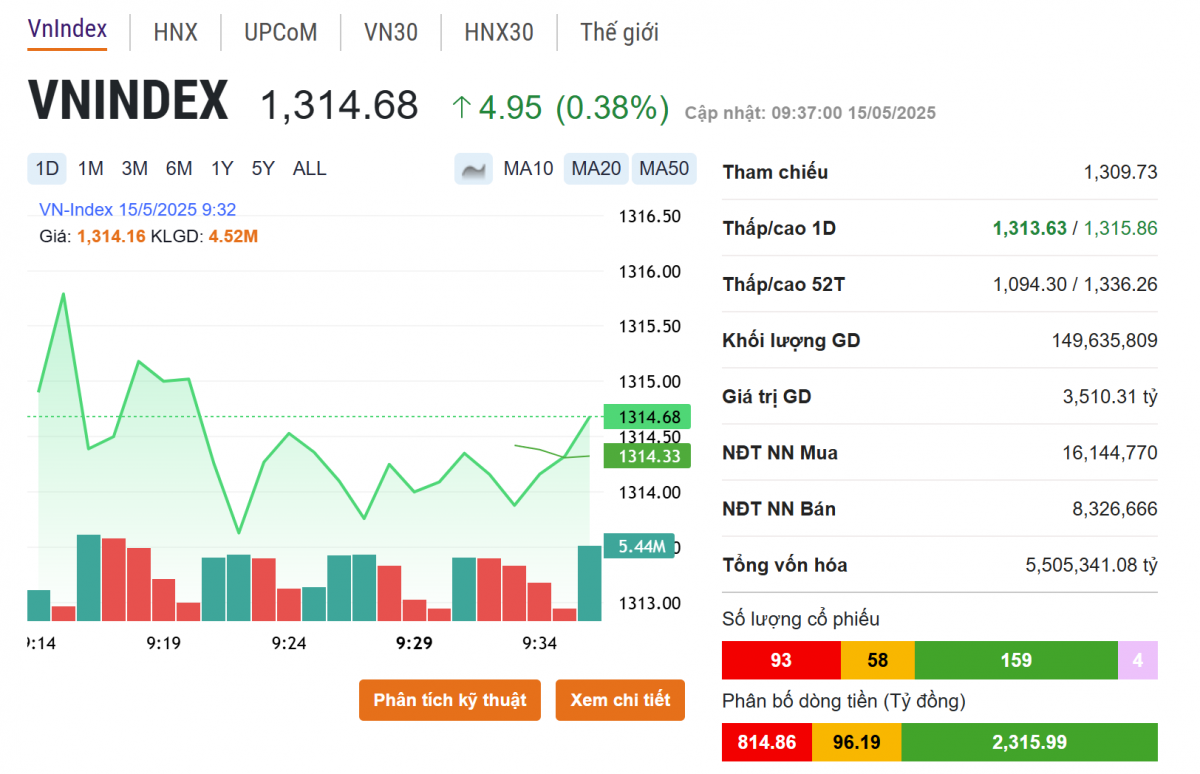The height and width of the screenshot is (774, 1200).
Task: Toggle the MA10 moving average
Action: (528, 169)
